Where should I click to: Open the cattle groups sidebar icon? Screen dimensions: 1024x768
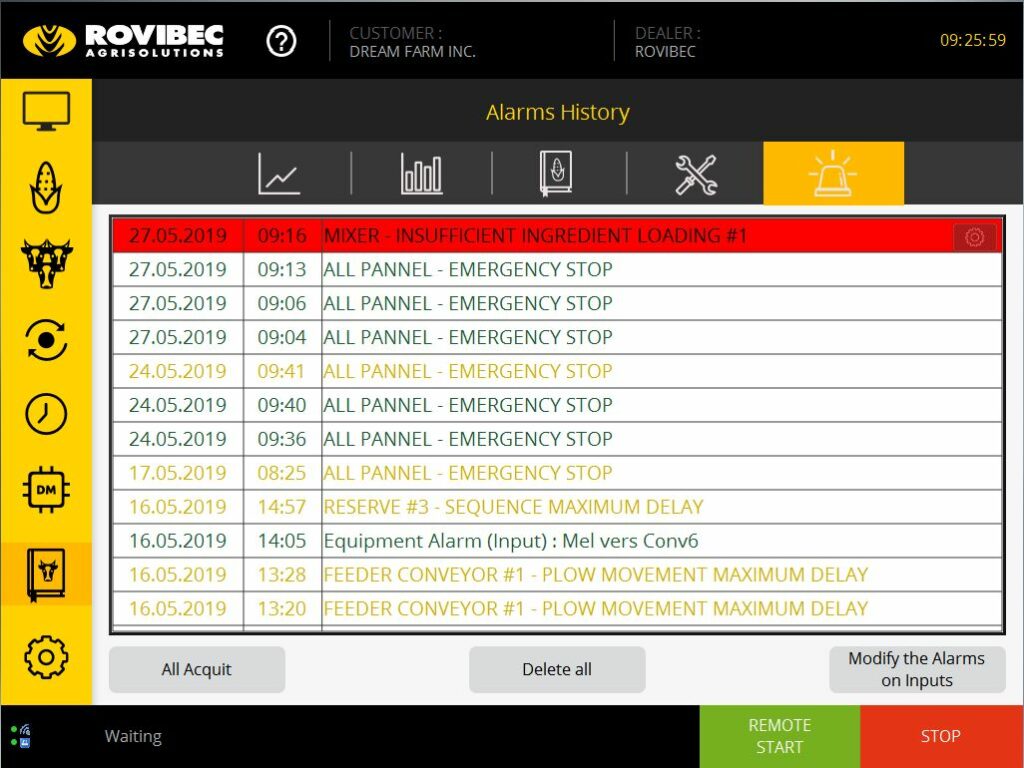pyautogui.click(x=46, y=264)
